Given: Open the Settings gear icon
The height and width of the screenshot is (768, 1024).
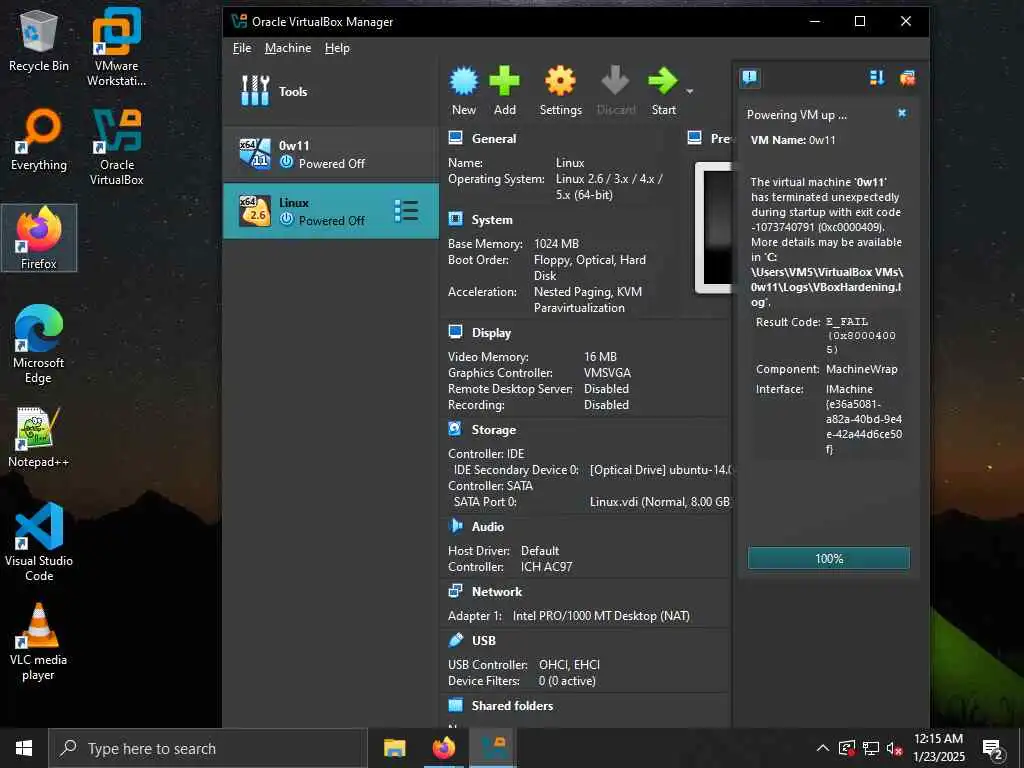Looking at the screenshot, I should click(560, 81).
